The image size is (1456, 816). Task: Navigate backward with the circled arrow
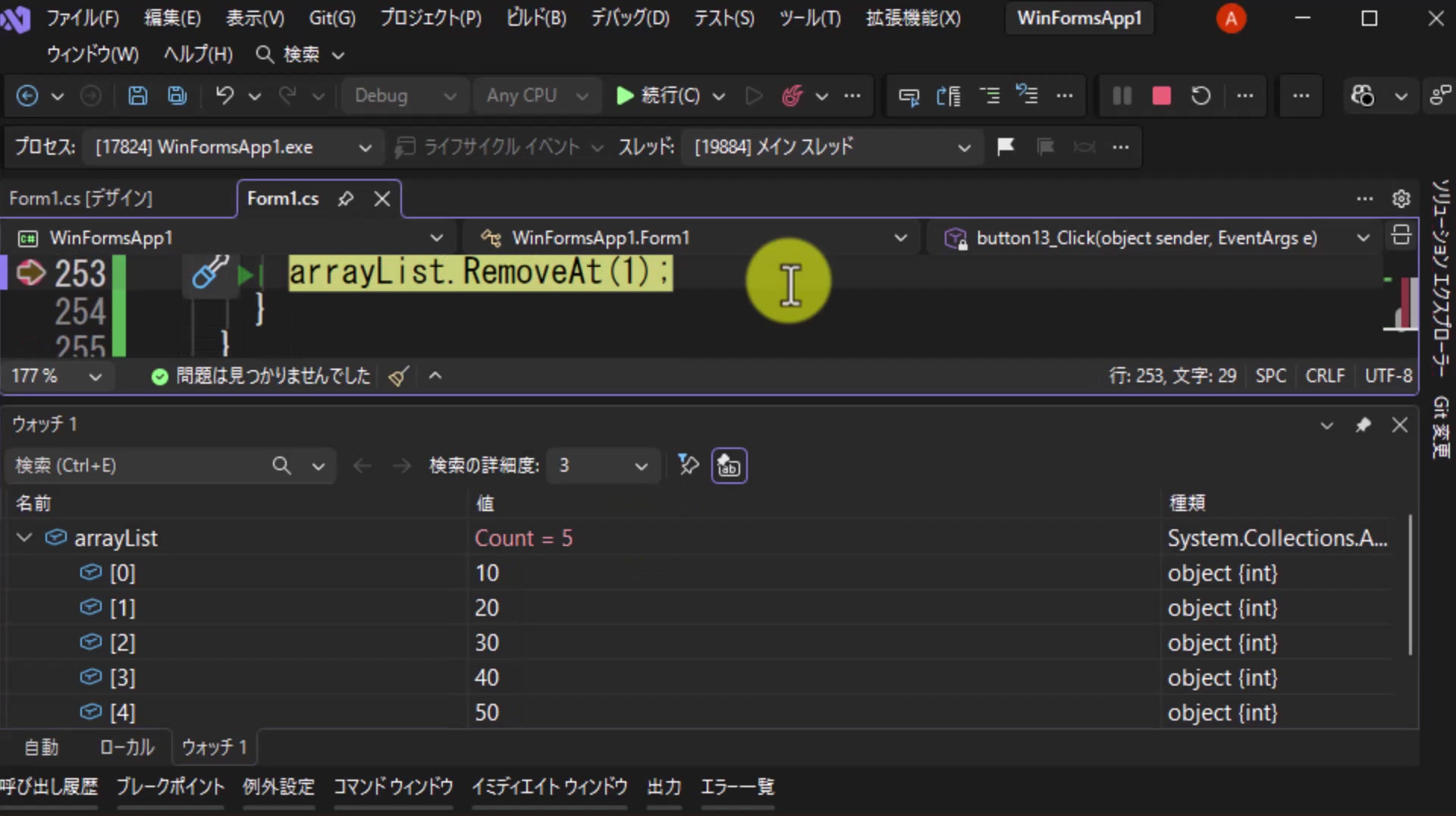pos(27,96)
